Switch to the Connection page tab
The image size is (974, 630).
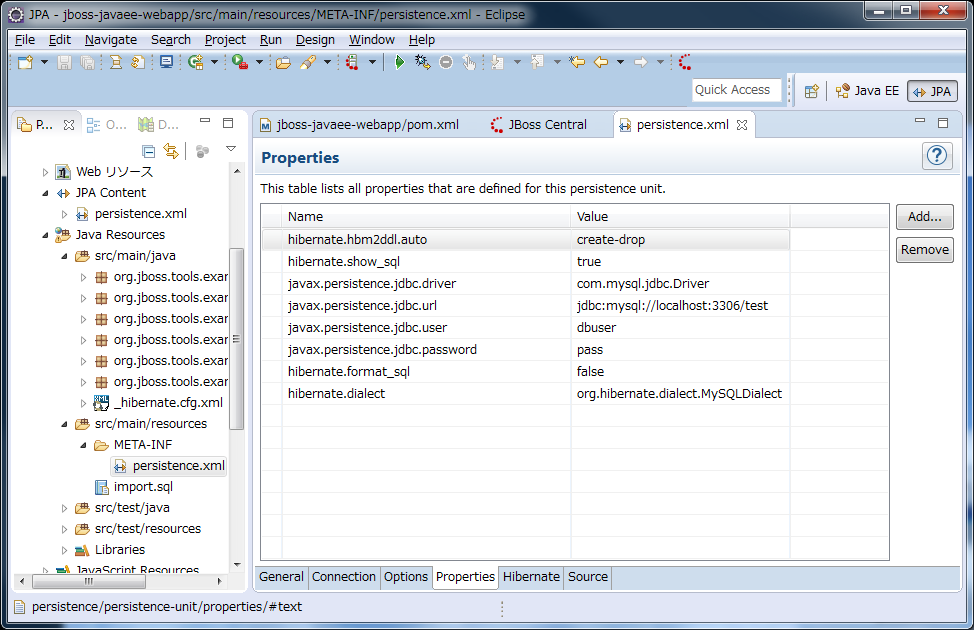coord(344,577)
